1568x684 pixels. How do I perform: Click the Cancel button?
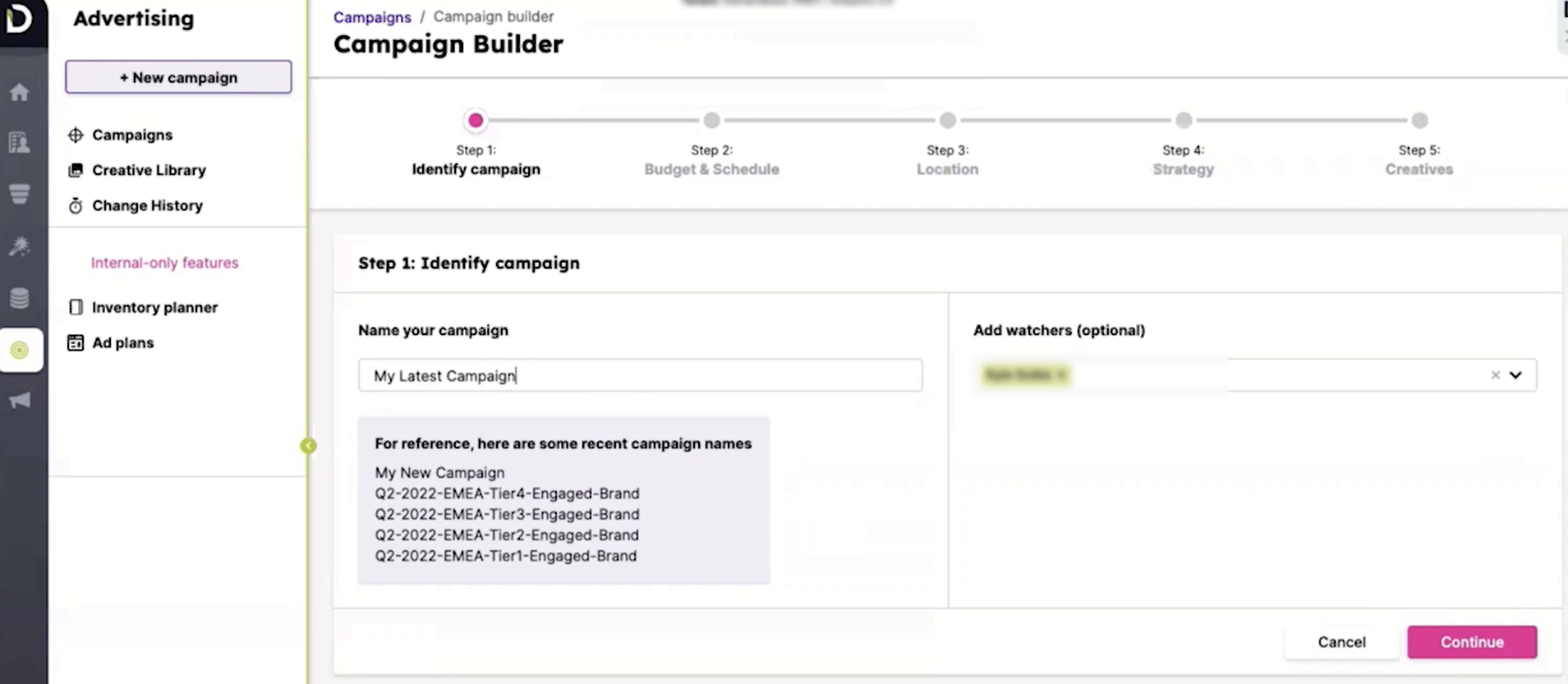(x=1341, y=642)
